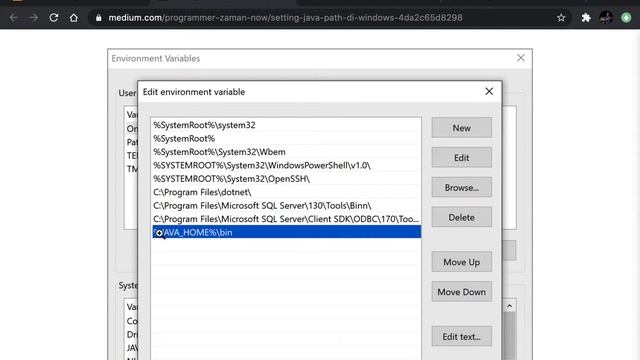Select the SQL Server\130\Tools\Binn\ entry
Screen dimensions: 640x360
pos(286,206)
